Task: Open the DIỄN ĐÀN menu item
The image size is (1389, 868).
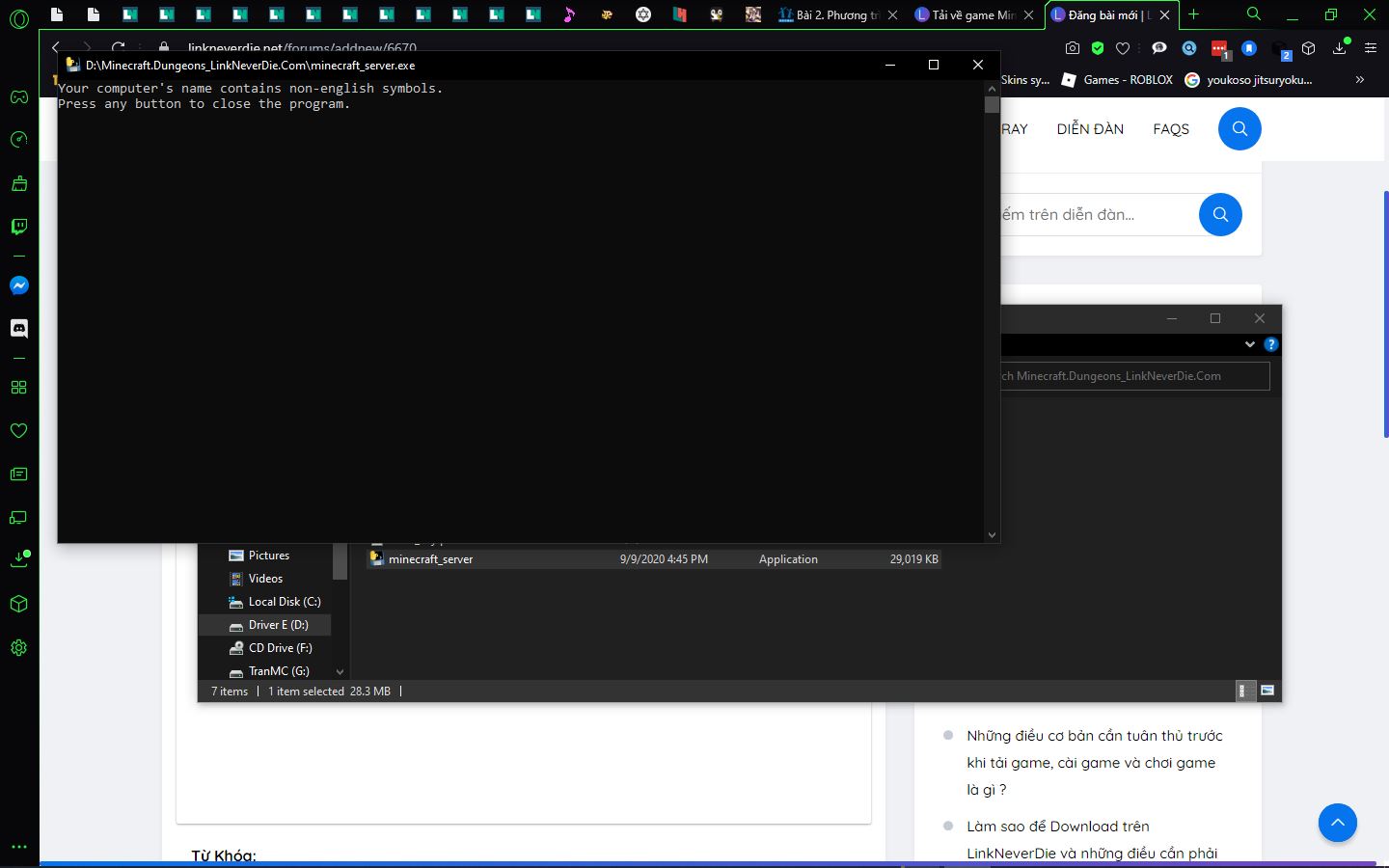Action: [x=1090, y=129]
